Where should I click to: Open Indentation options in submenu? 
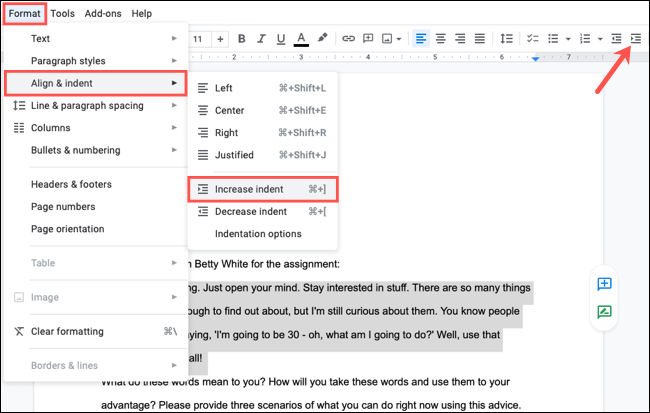pyautogui.click(x=262, y=234)
